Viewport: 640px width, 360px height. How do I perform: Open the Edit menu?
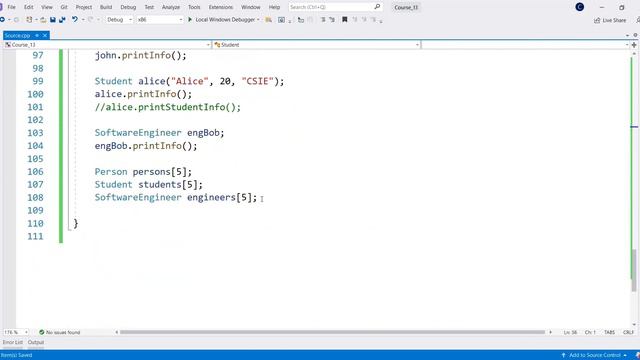tap(29, 7)
